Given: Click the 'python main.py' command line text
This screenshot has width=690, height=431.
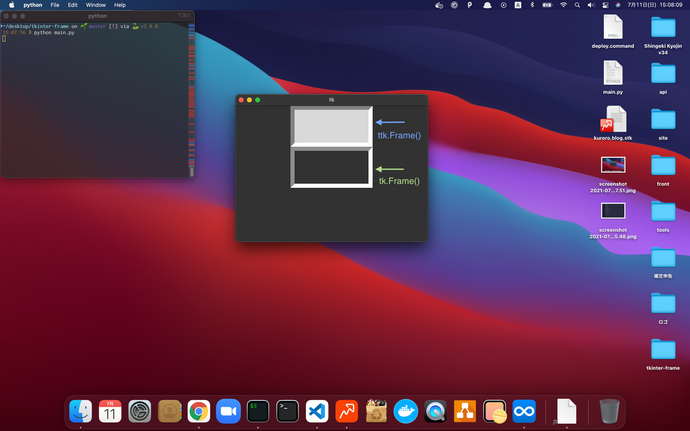Looking at the screenshot, I should (54, 33).
